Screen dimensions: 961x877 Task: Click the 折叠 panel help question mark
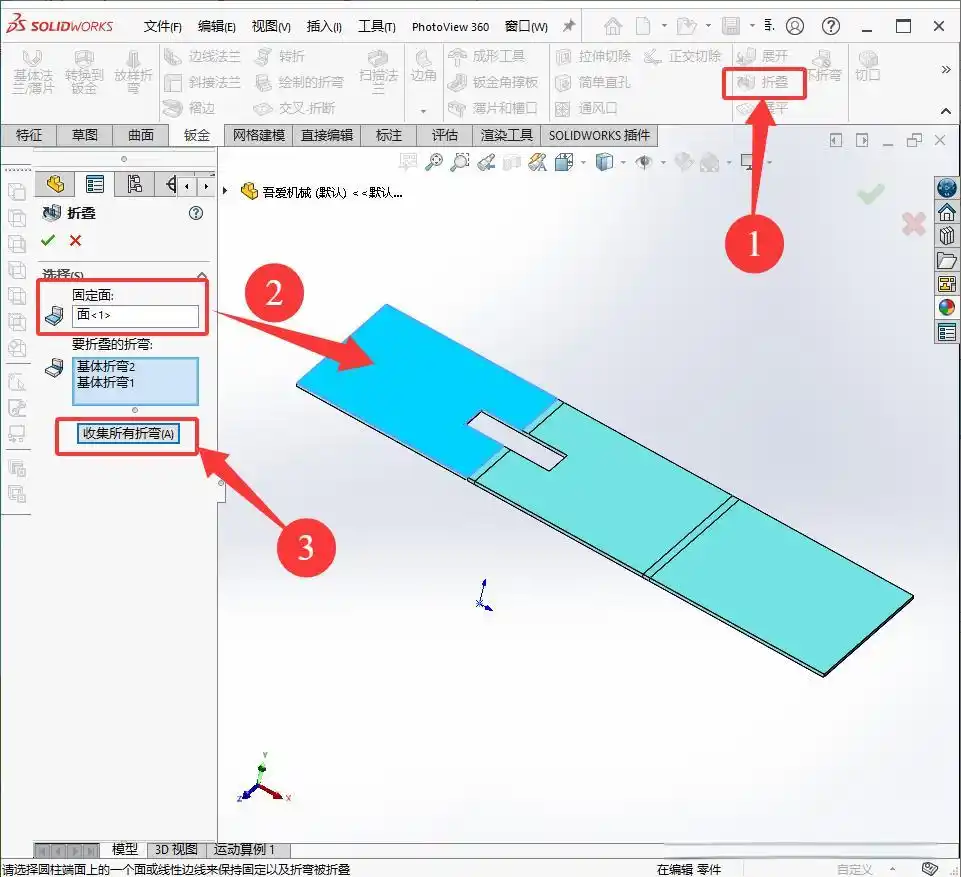point(196,213)
